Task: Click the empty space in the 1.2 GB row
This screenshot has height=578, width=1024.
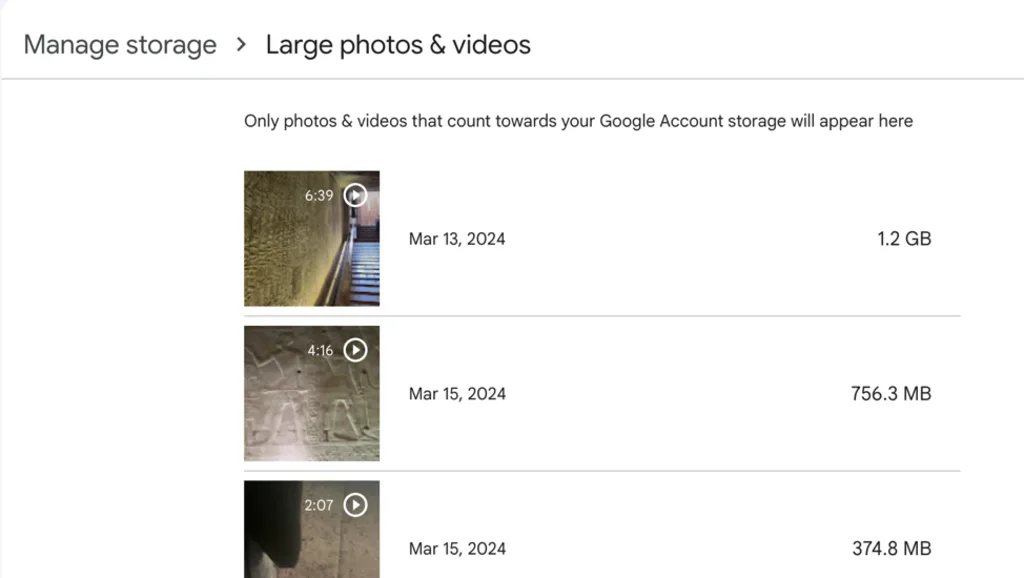Action: pyautogui.click(x=680, y=239)
